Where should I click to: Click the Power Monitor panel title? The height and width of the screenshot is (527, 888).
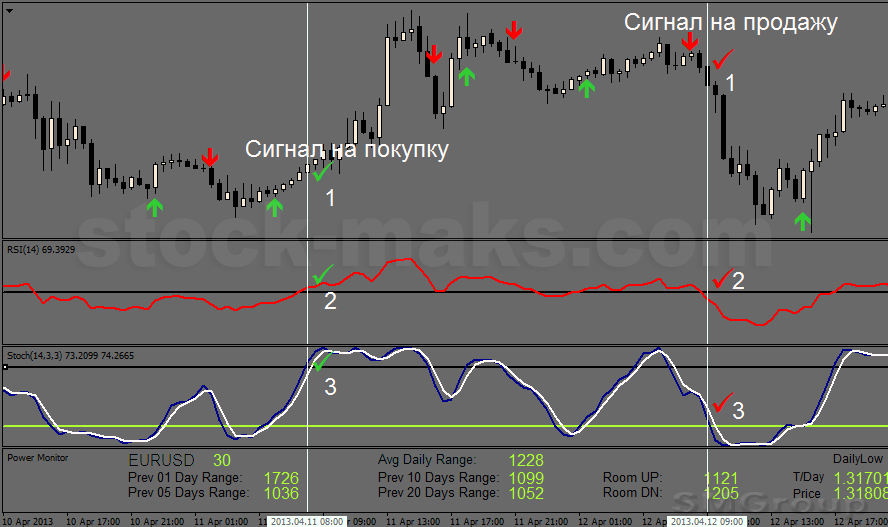(x=36, y=457)
